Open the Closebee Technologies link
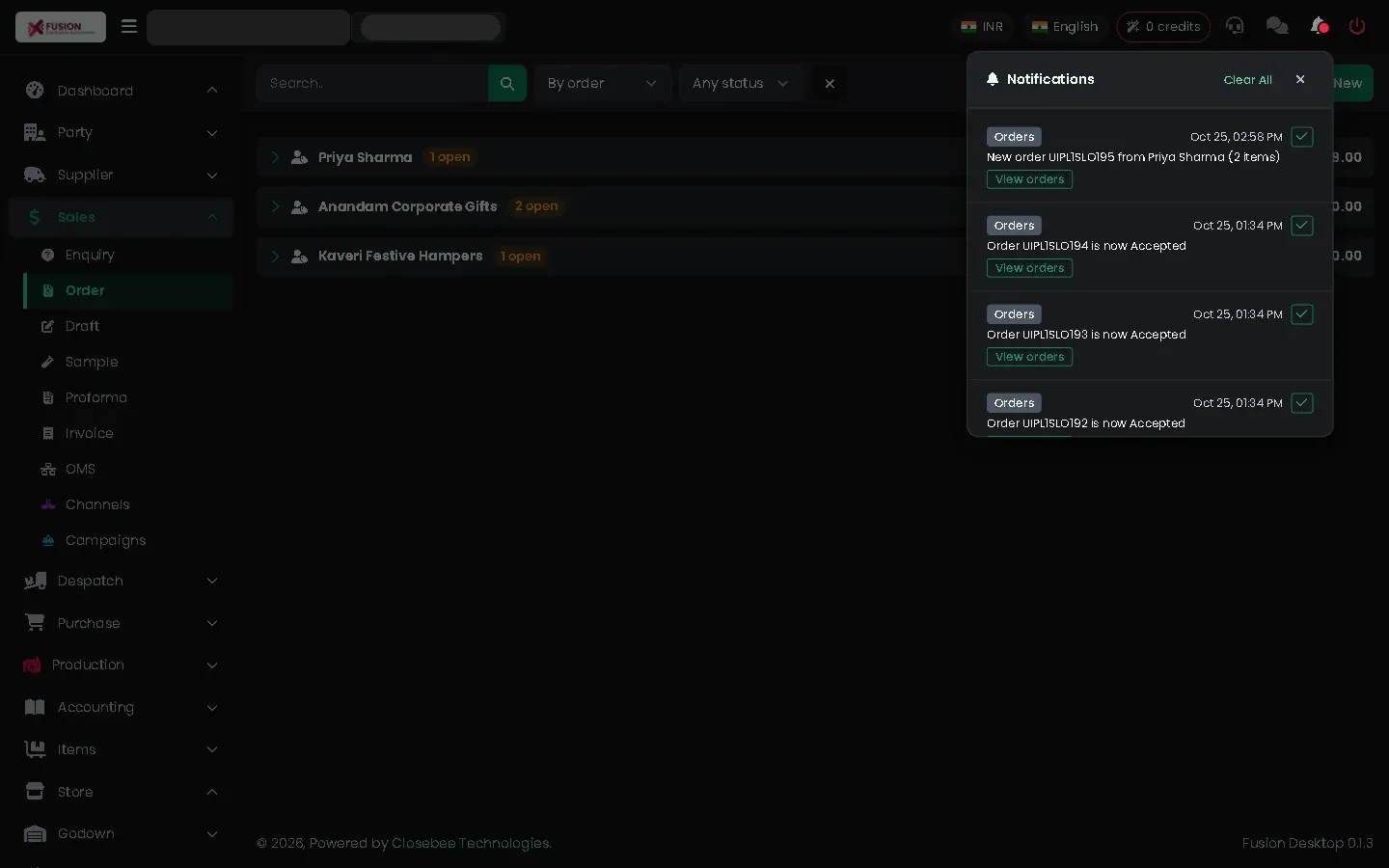This screenshot has height=868, width=1389. click(x=470, y=843)
